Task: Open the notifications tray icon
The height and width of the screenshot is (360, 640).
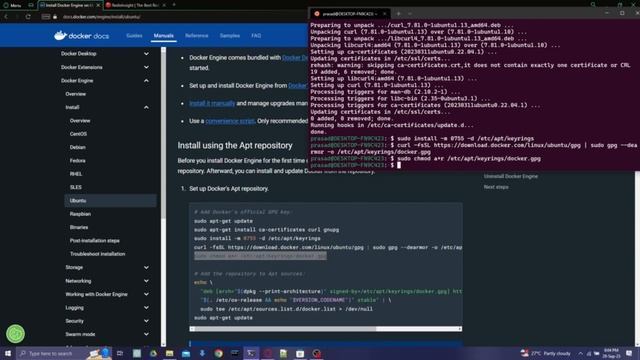Action: pyautogui.click(x=629, y=353)
